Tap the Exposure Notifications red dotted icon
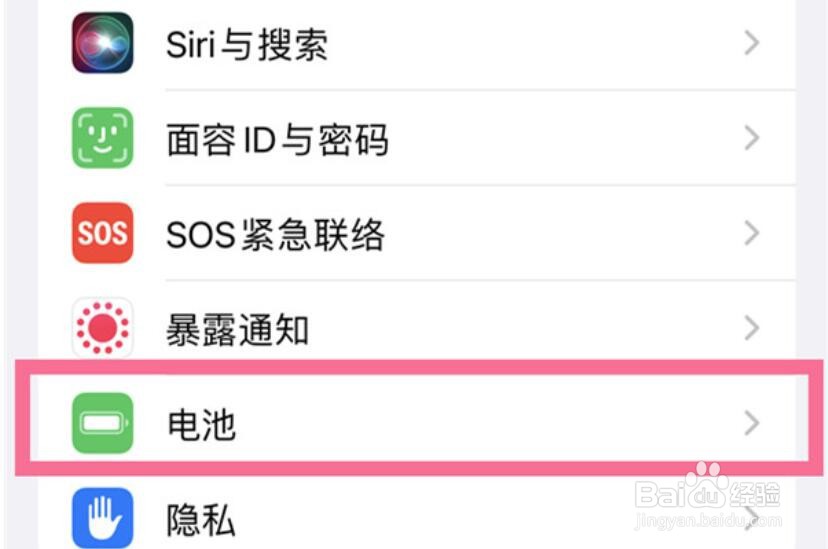Screen dimensions: 828x549 click(x=103, y=329)
